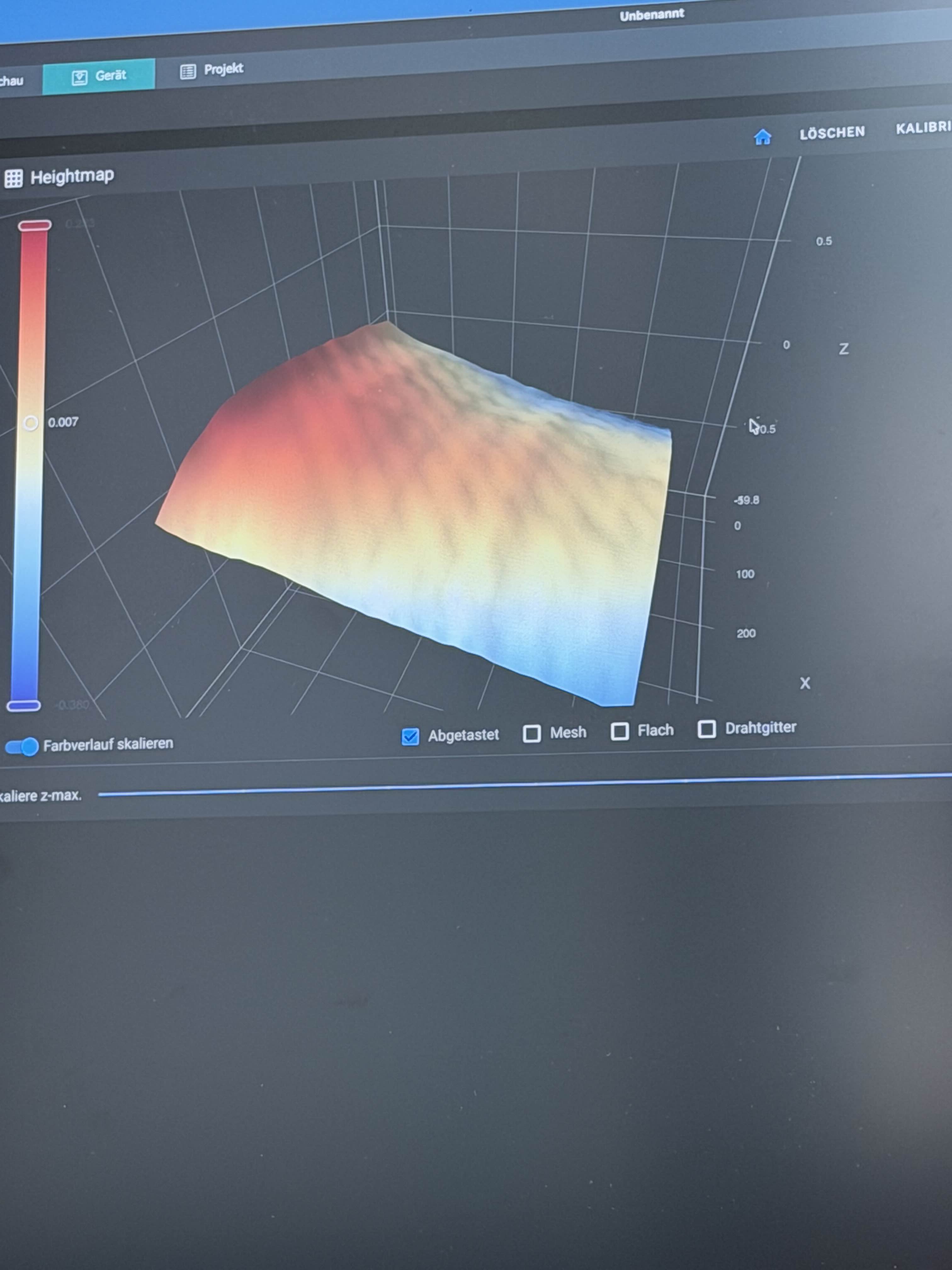Uncheck the Abgetastet checkbox
The width and height of the screenshot is (952, 1270).
point(410,737)
